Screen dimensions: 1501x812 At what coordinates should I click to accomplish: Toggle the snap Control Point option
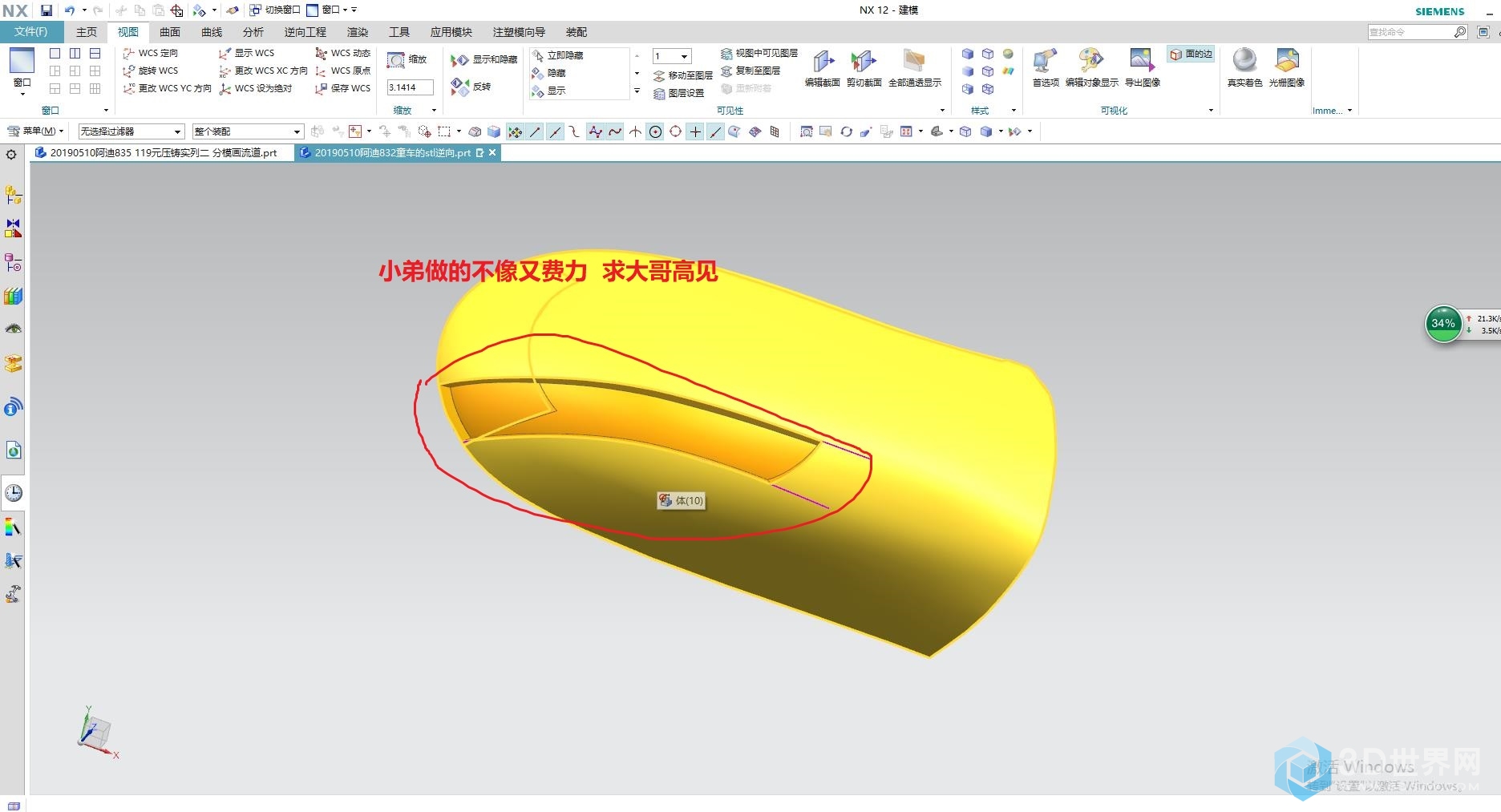coord(575,131)
